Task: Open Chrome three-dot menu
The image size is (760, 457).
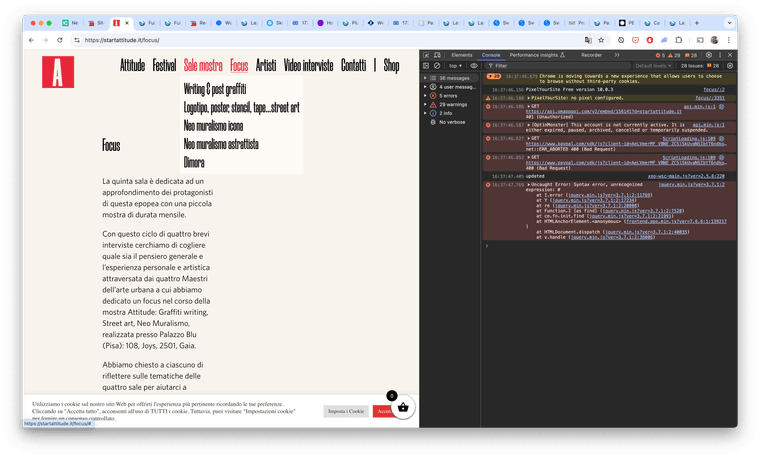Action: pos(728,40)
